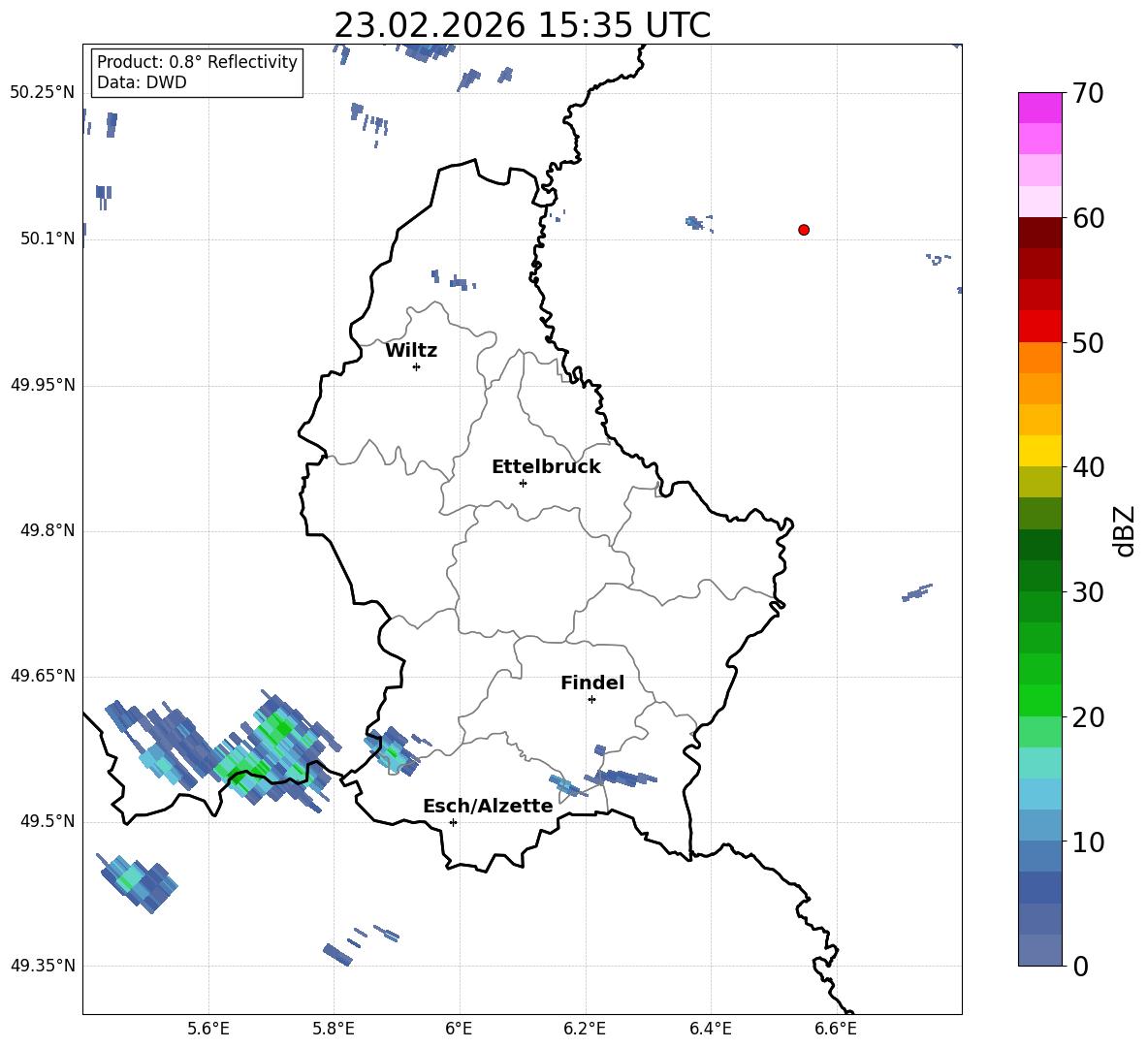Click the Product: 0.8° Reflectivity text
Viewport: 1148px width, 1048px height.
[x=197, y=61]
